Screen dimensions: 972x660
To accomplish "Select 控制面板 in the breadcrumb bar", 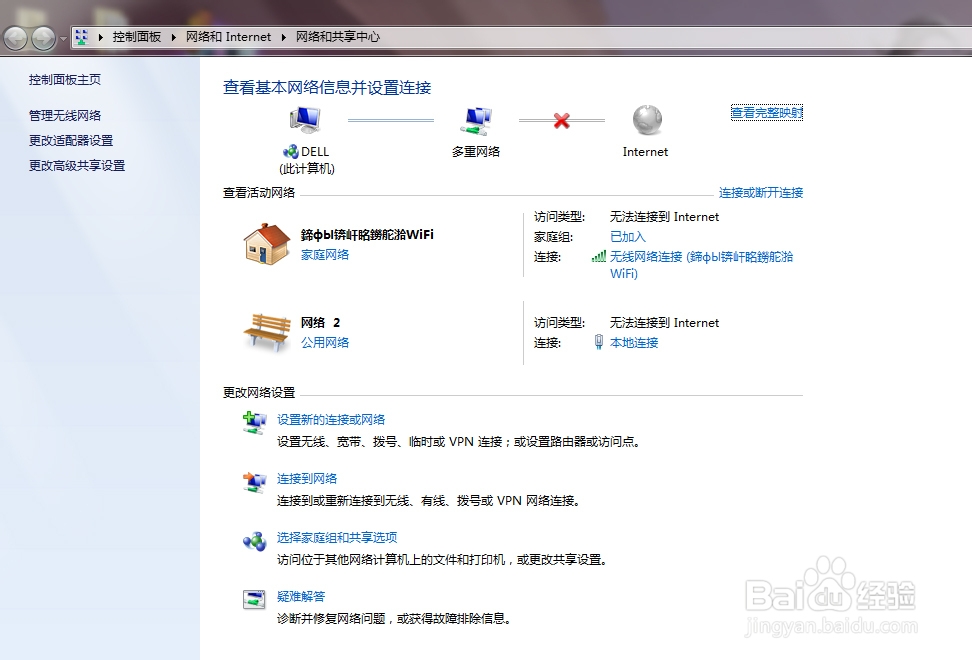I will [137, 36].
